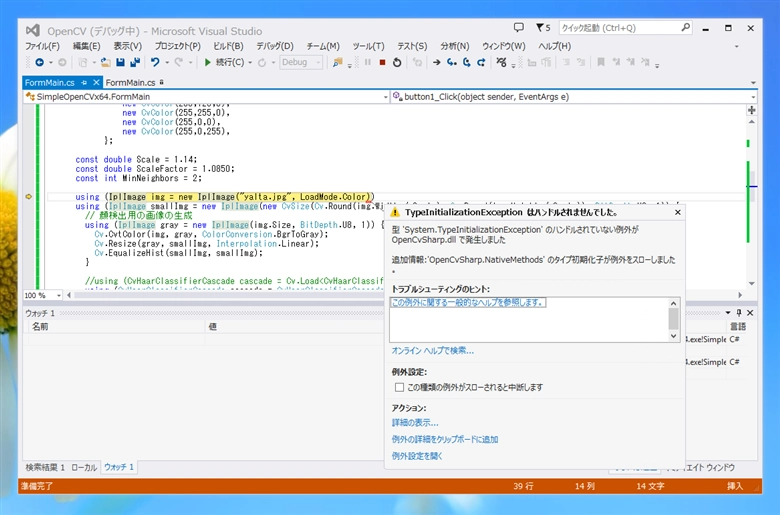Click 詳細の表示 link
Viewport: 780px width, 515px height.
point(415,423)
